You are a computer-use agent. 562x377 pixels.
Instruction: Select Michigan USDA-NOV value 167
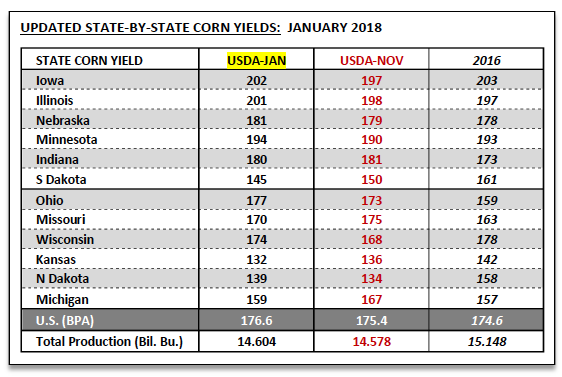click(372, 299)
